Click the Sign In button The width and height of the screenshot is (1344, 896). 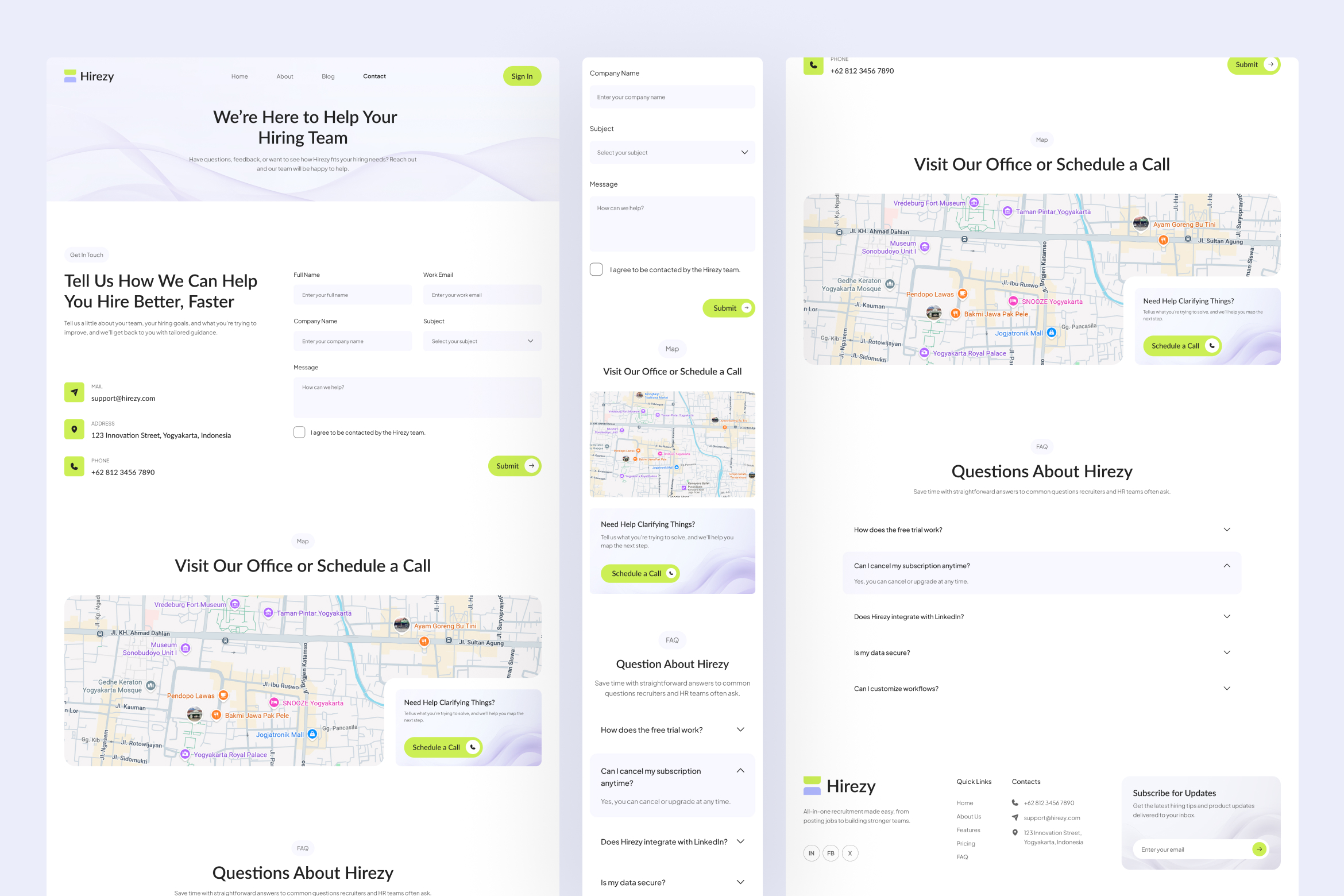click(522, 76)
